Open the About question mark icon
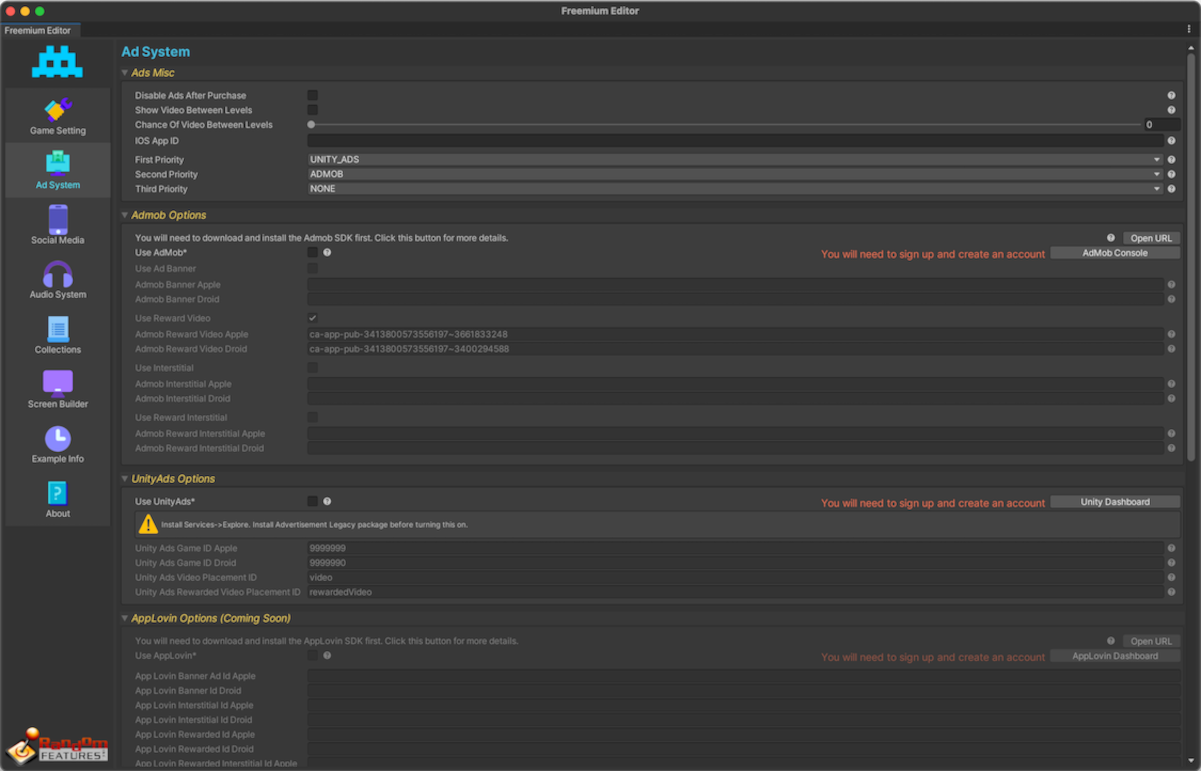1201x771 pixels. 57,493
